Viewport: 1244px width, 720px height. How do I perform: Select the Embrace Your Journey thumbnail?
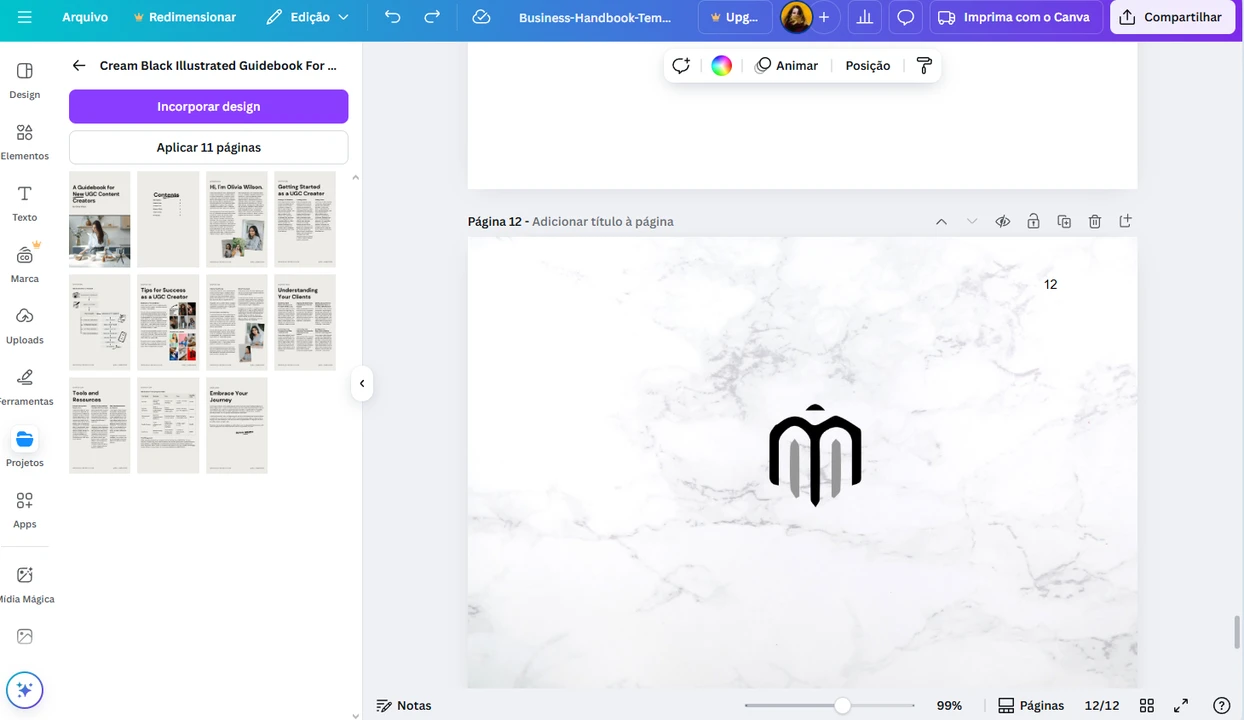pos(236,425)
